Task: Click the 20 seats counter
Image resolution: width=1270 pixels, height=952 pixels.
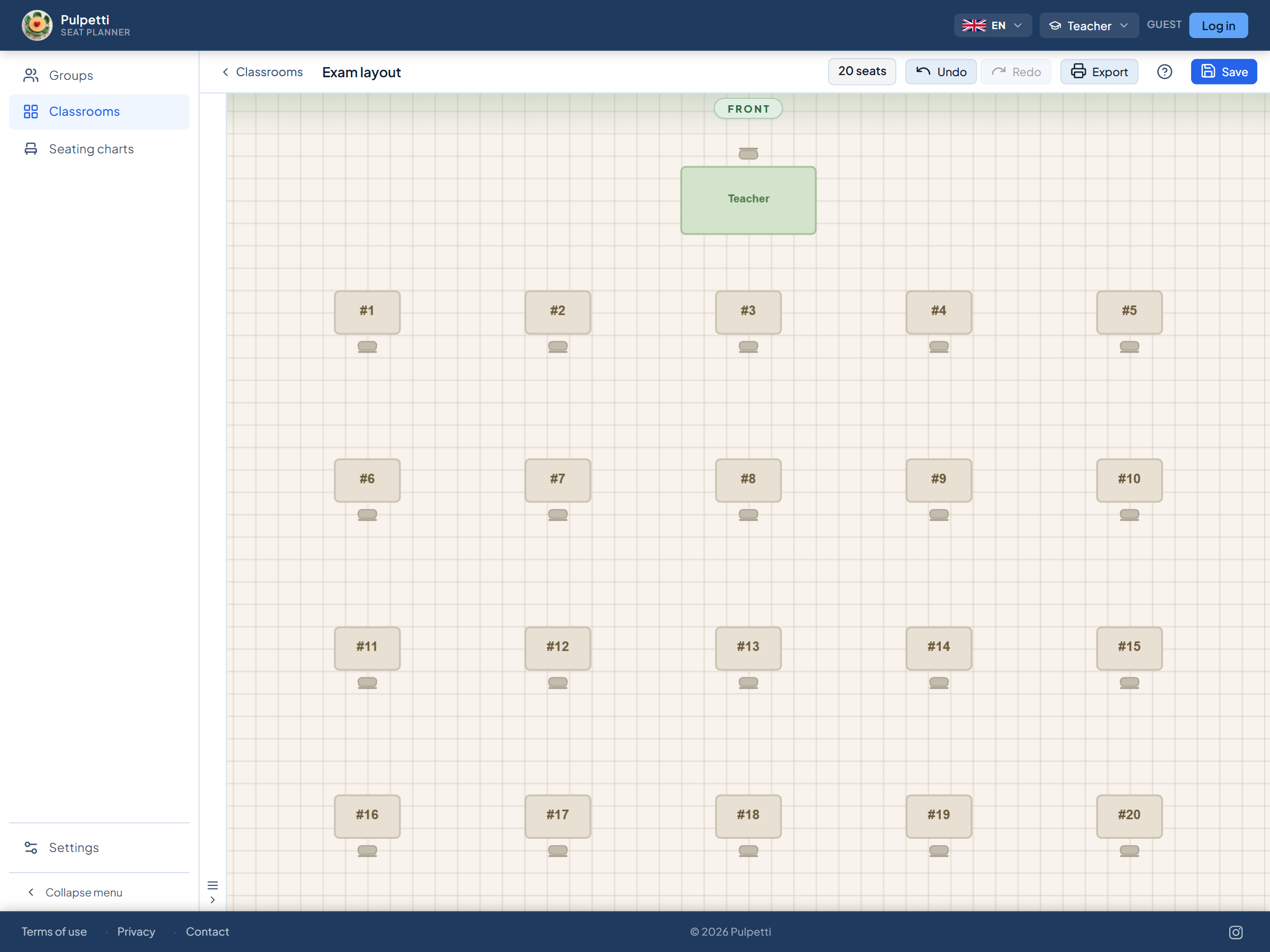Action: 862,71
